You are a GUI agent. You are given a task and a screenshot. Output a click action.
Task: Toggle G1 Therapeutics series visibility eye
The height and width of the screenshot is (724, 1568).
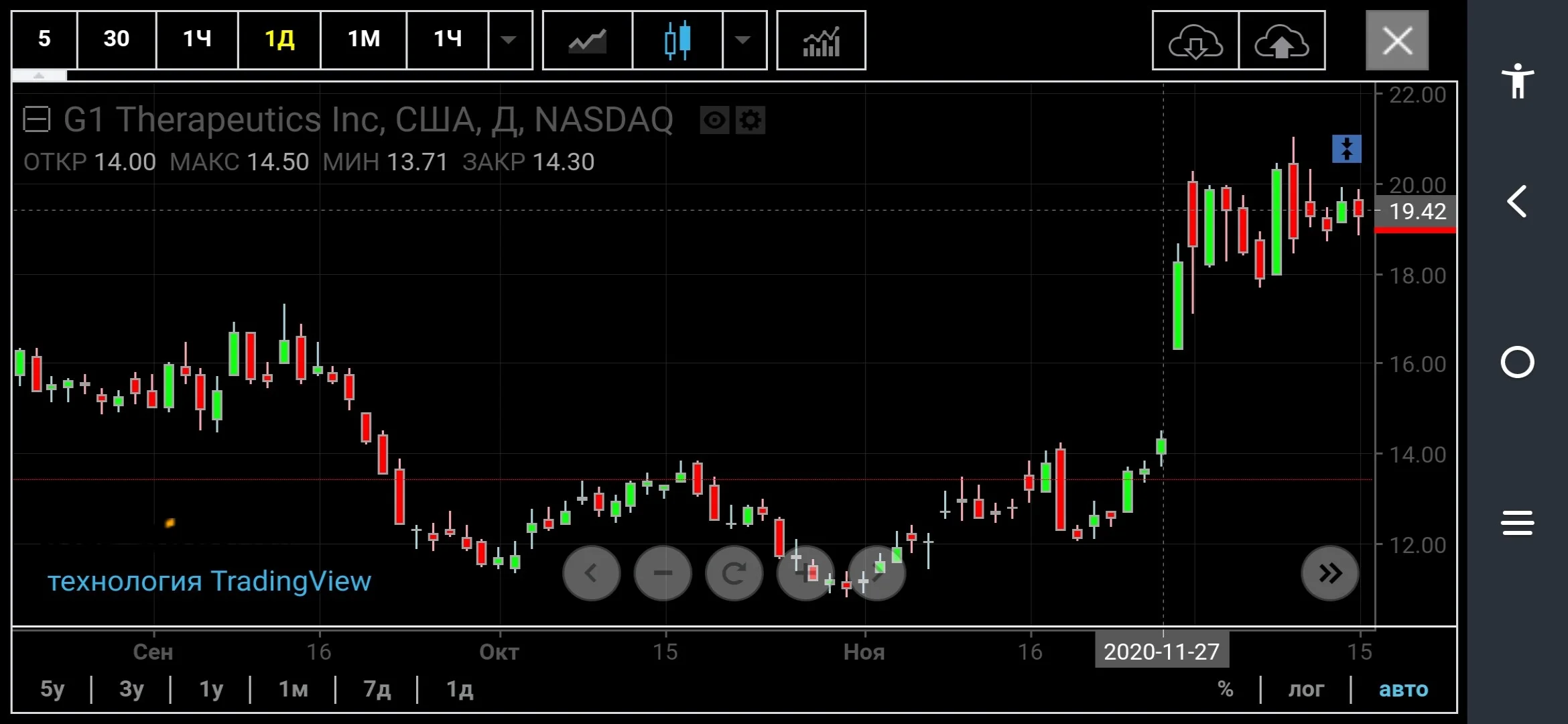714,121
